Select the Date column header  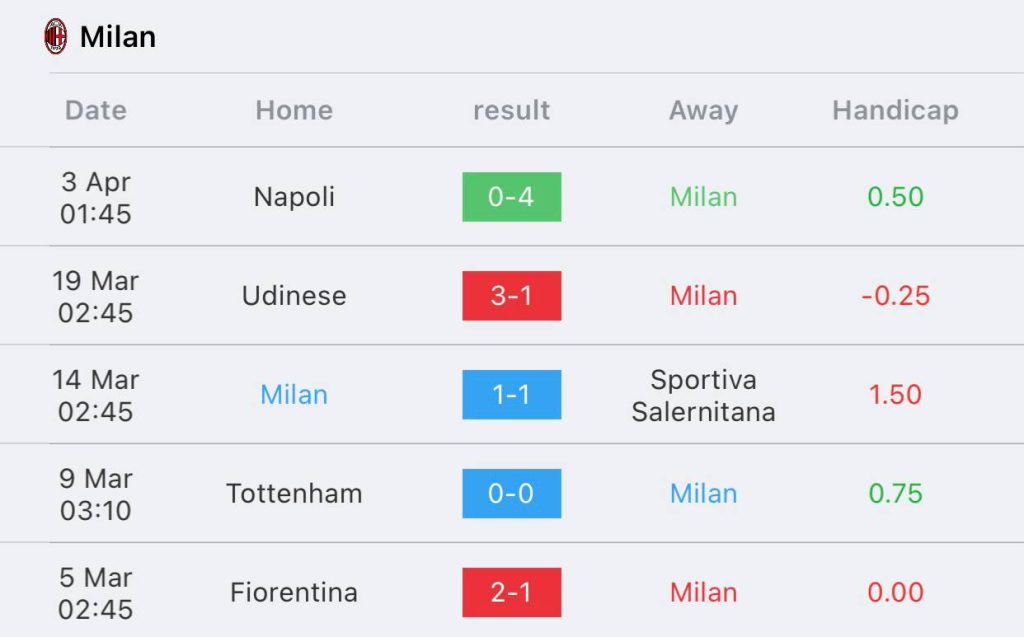tap(95, 110)
